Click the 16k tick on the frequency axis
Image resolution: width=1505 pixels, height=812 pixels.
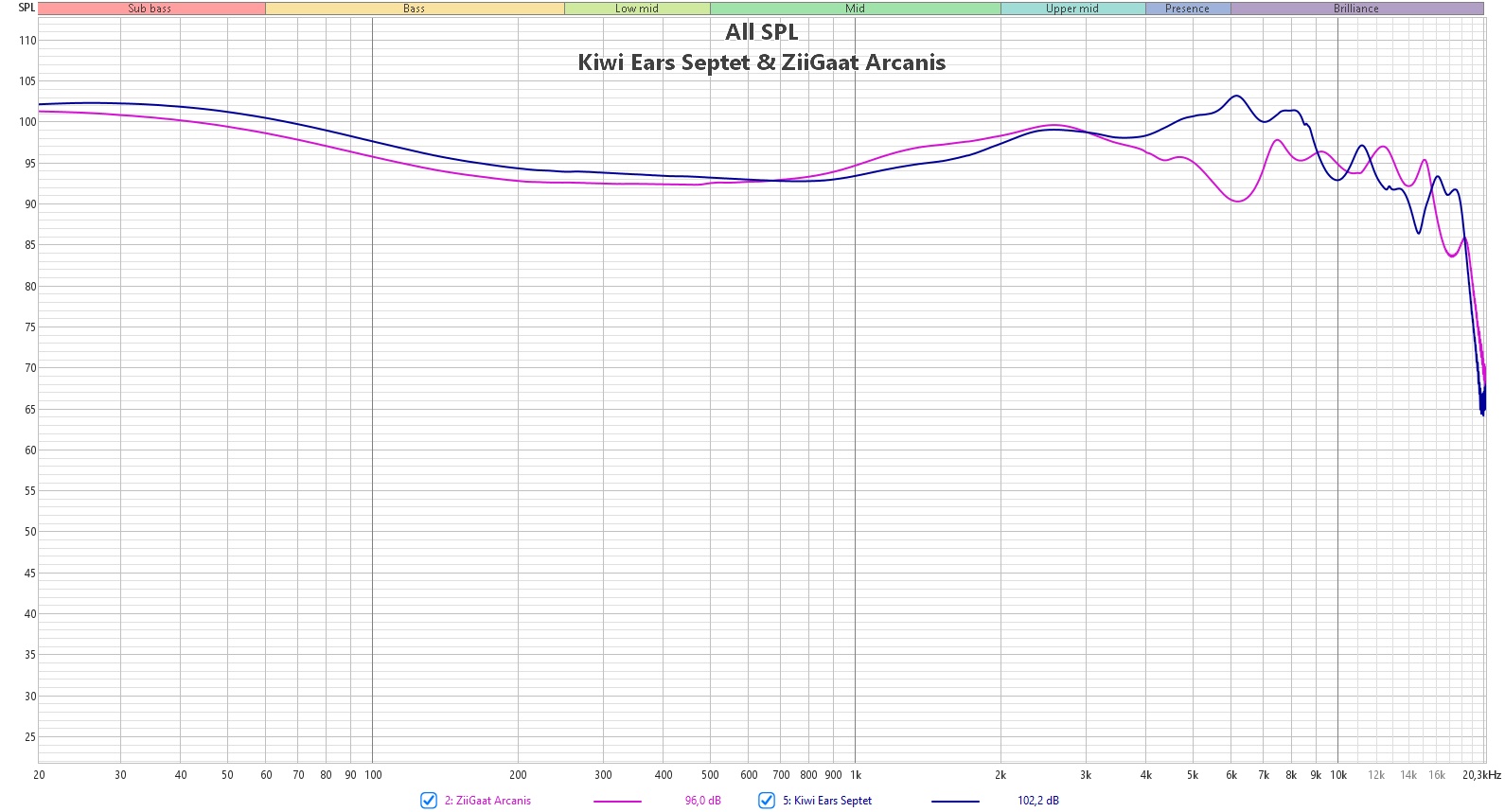(x=1437, y=775)
